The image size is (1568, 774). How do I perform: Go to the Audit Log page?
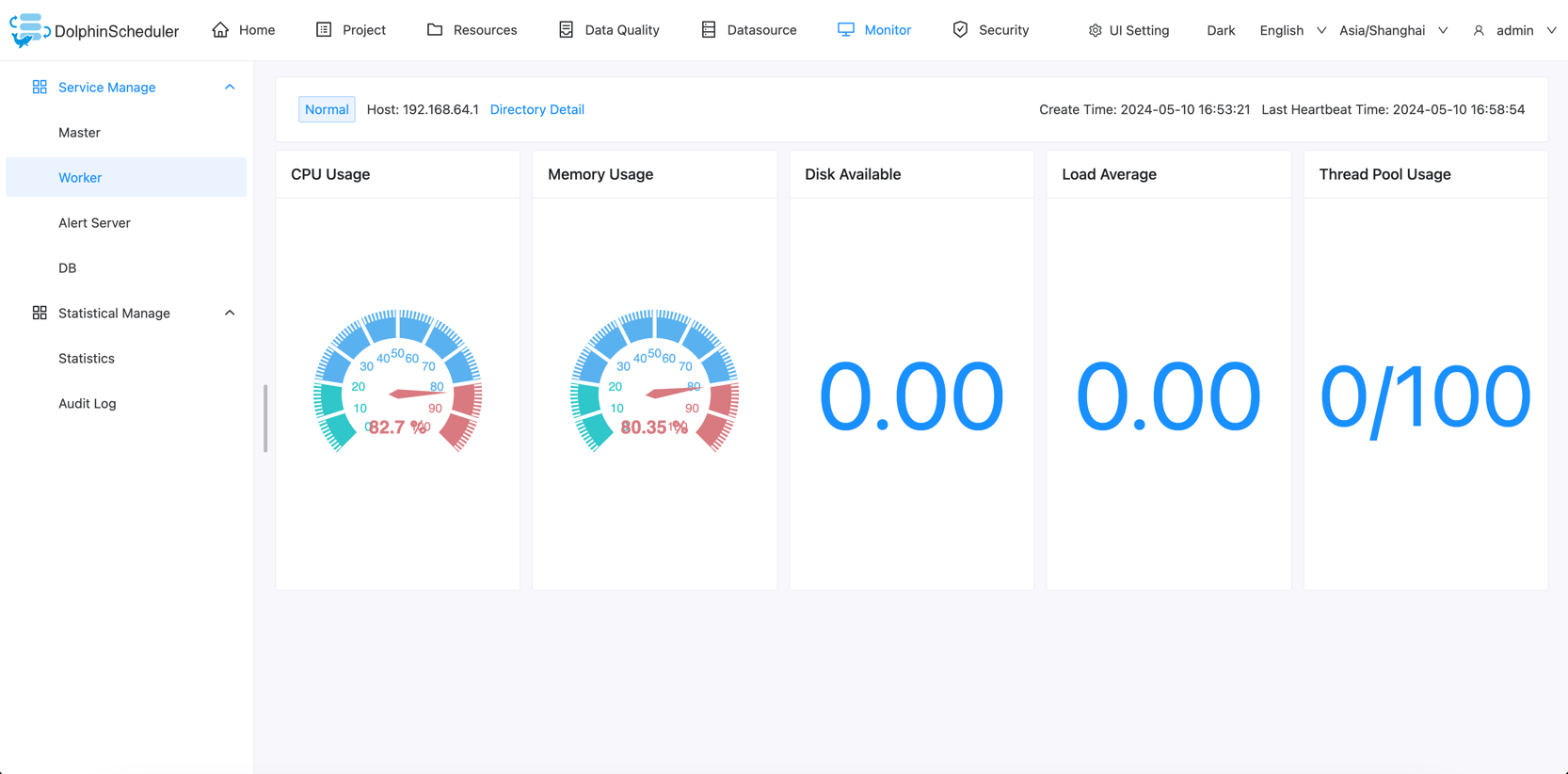88,404
